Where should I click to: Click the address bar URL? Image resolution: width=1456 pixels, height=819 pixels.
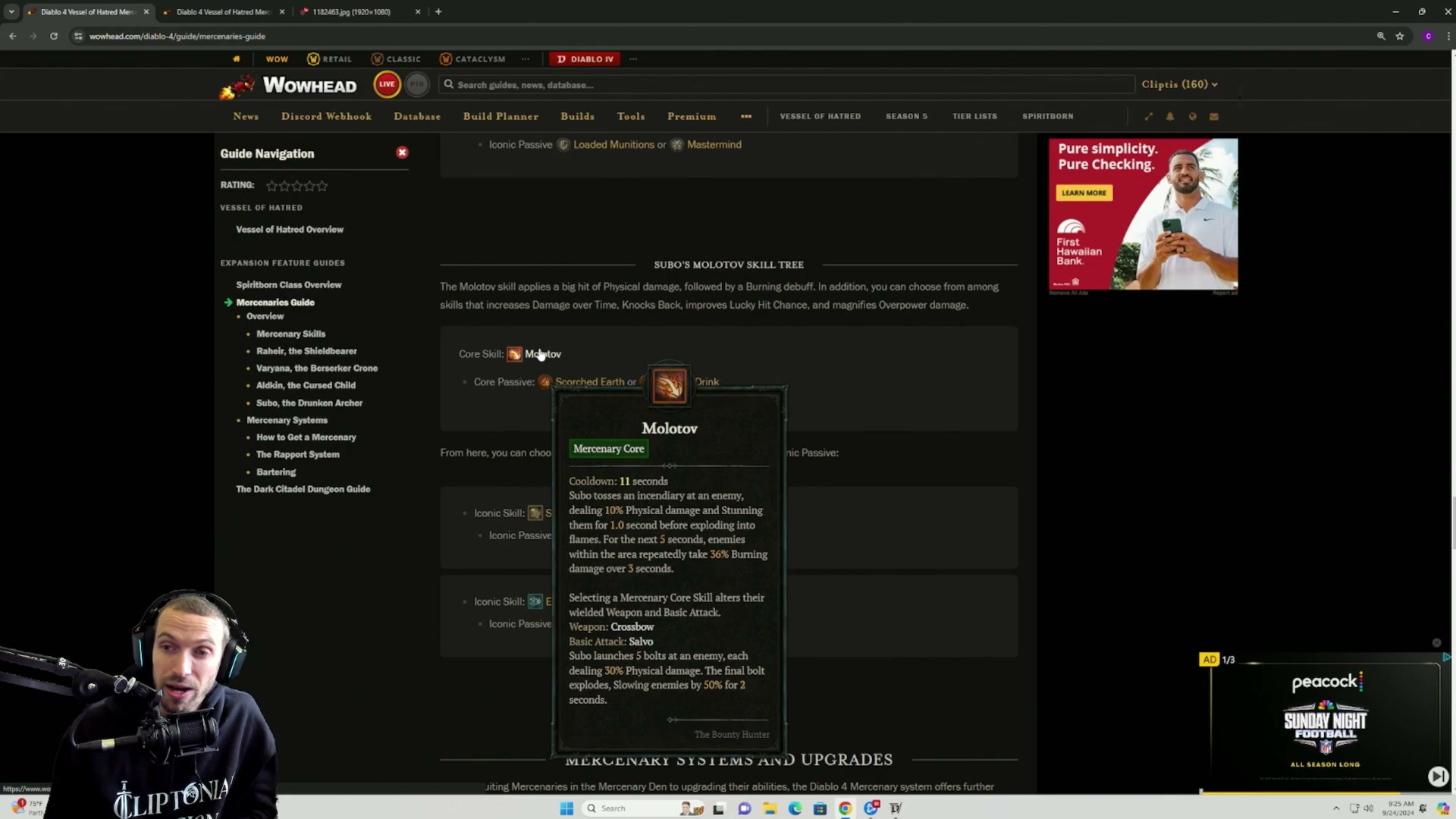pos(177,36)
